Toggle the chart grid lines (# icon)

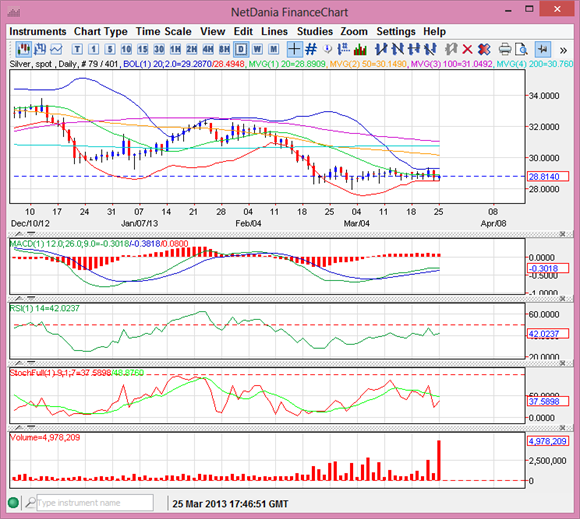tap(311, 49)
